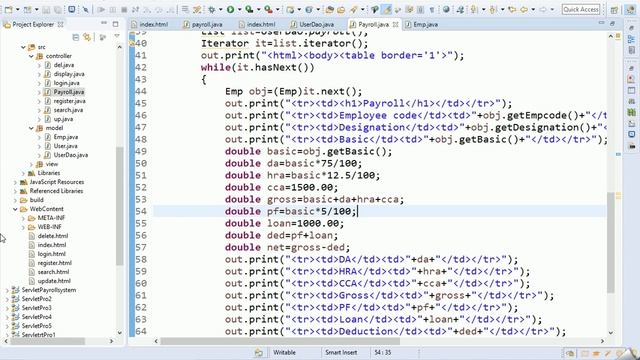
Task: Click the Debug bug icon in toolbar
Action: pyautogui.click(x=212, y=9)
